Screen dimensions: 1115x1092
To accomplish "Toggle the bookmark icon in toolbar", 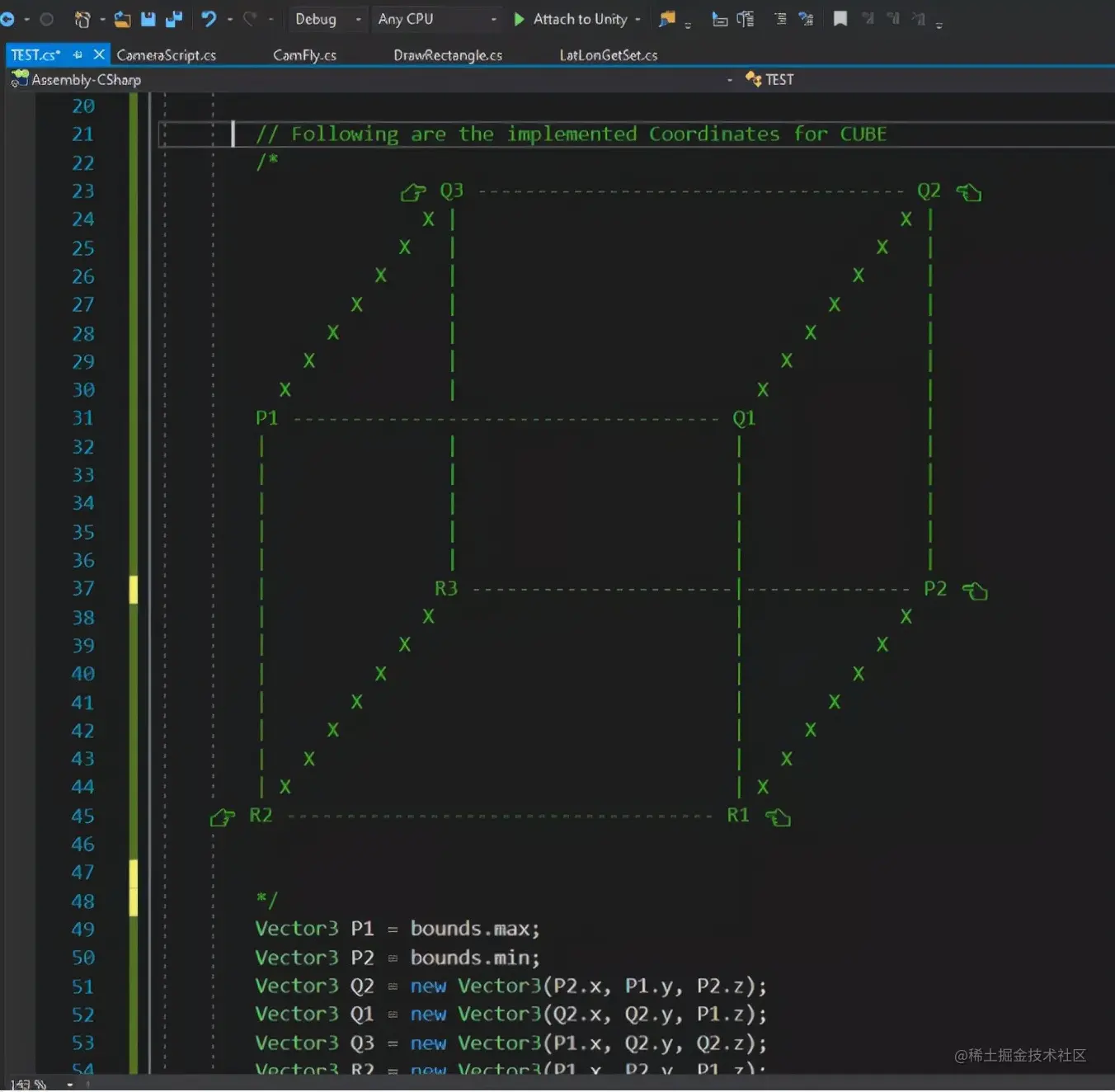I will pyautogui.click(x=840, y=18).
